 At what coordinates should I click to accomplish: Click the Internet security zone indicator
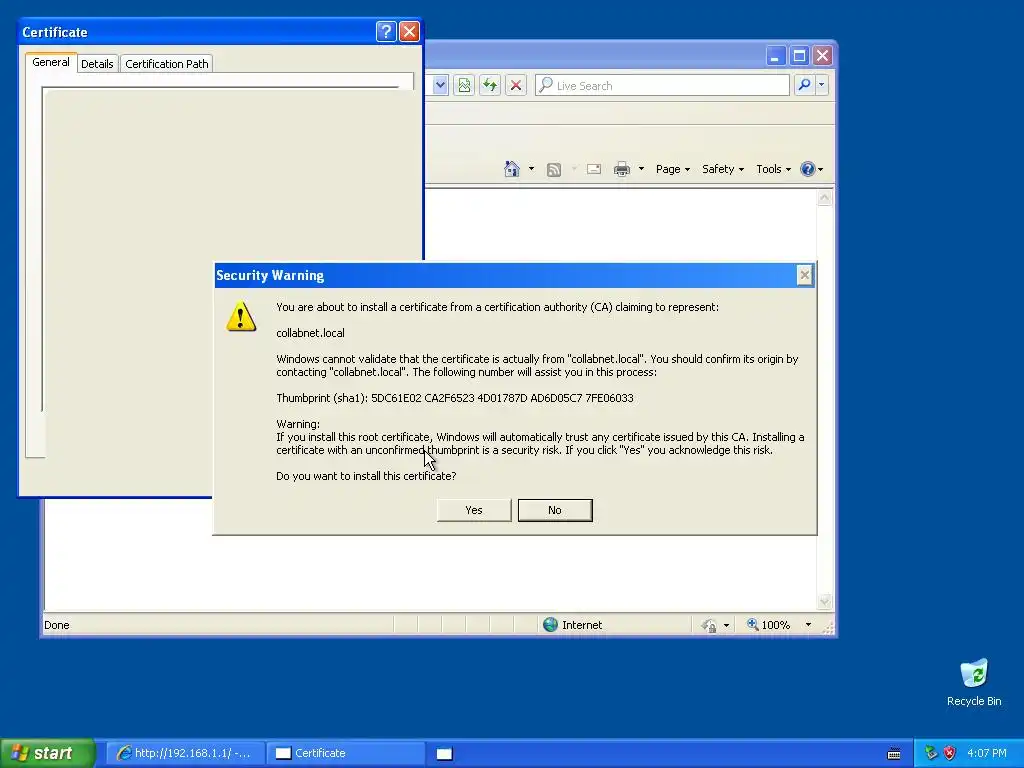572,625
